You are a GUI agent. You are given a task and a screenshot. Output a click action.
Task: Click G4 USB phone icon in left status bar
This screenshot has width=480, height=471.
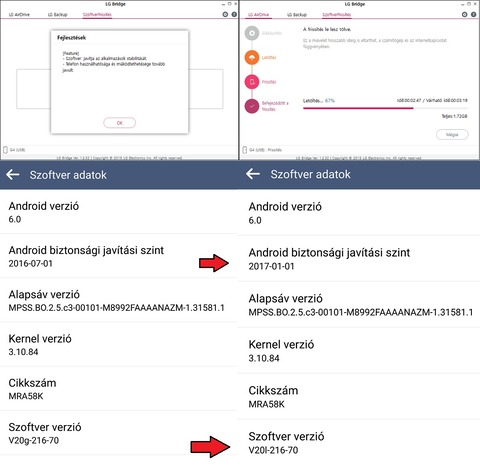click(5, 150)
